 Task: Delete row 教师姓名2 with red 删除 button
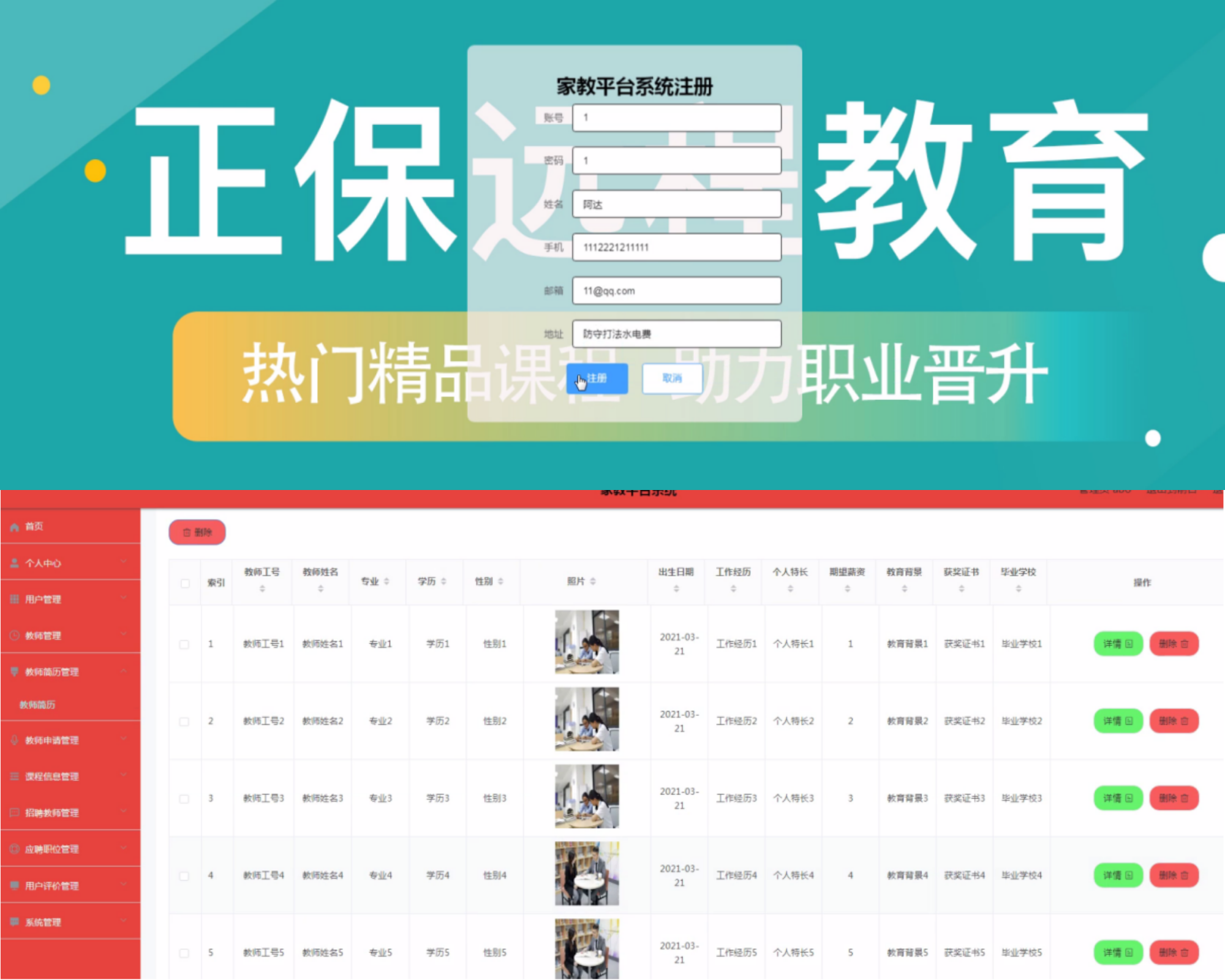tap(1174, 721)
